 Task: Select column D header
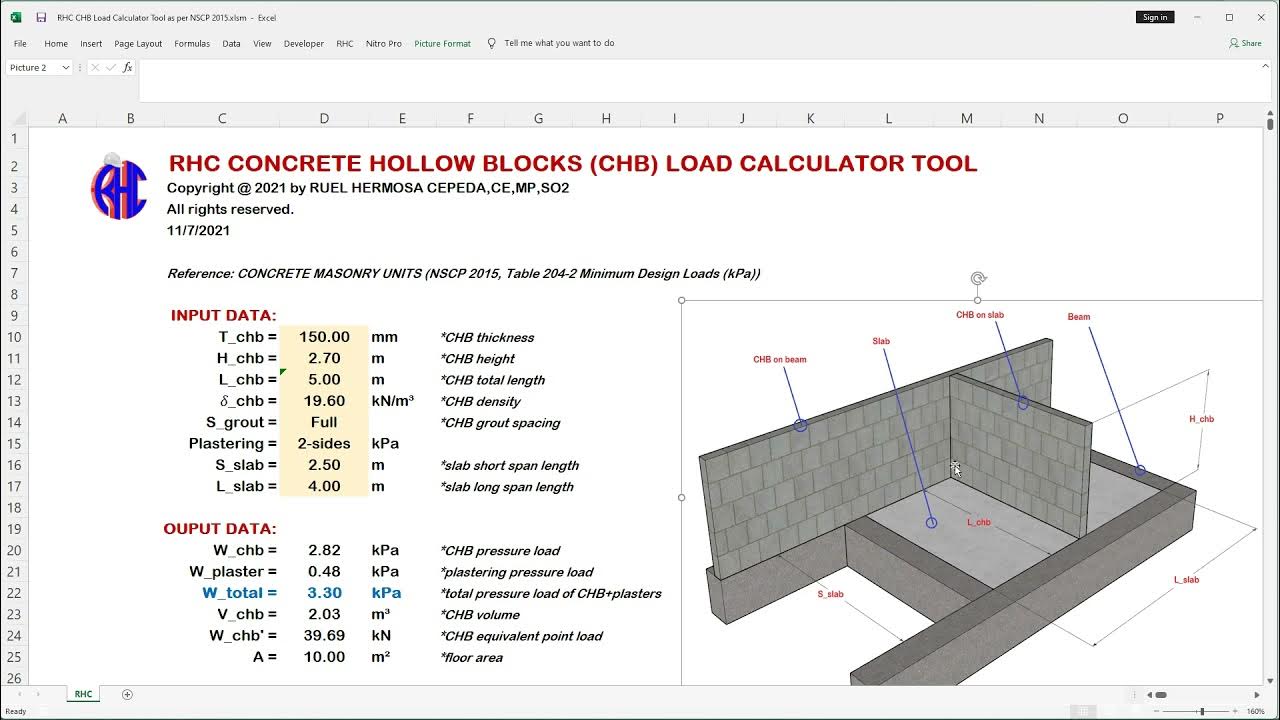[x=324, y=118]
